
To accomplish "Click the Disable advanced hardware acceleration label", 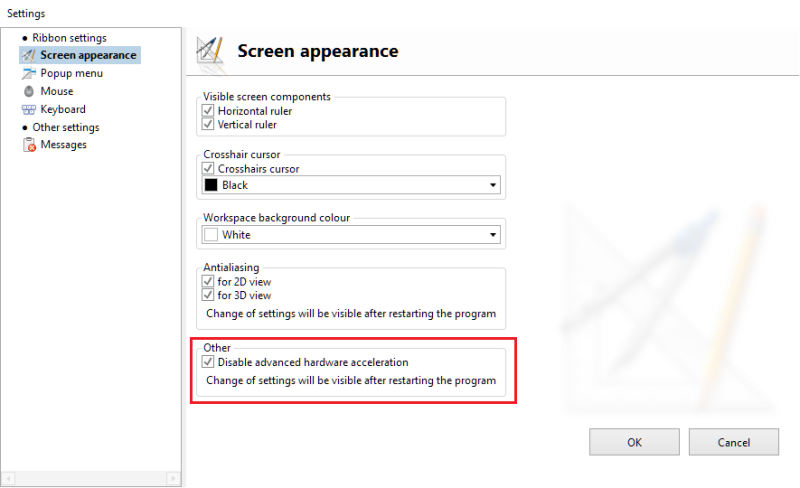I will [313, 362].
